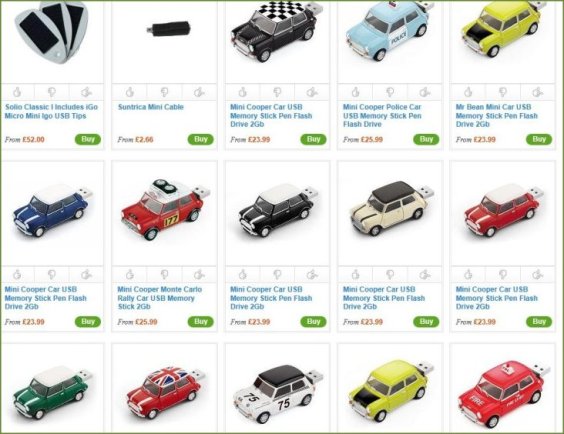Image resolution: width=564 pixels, height=434 pixels.
Task: Click thumbs down under blue Mini Cooper car
Action: (52, 275)
